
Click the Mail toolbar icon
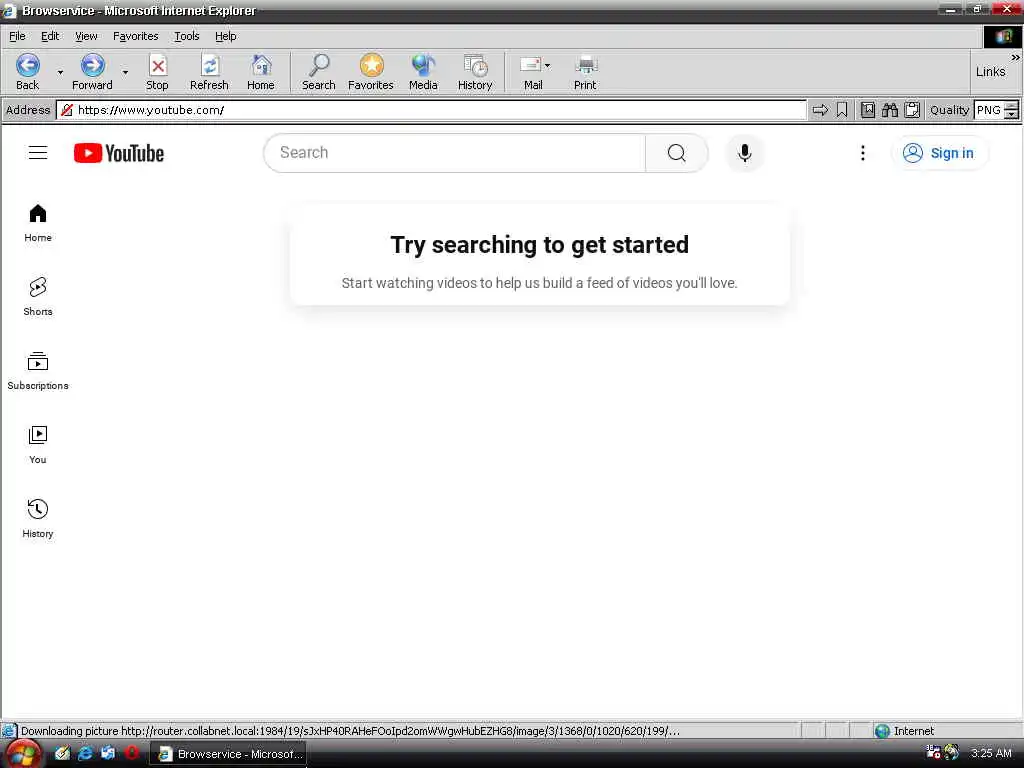(x=530, y=72)
